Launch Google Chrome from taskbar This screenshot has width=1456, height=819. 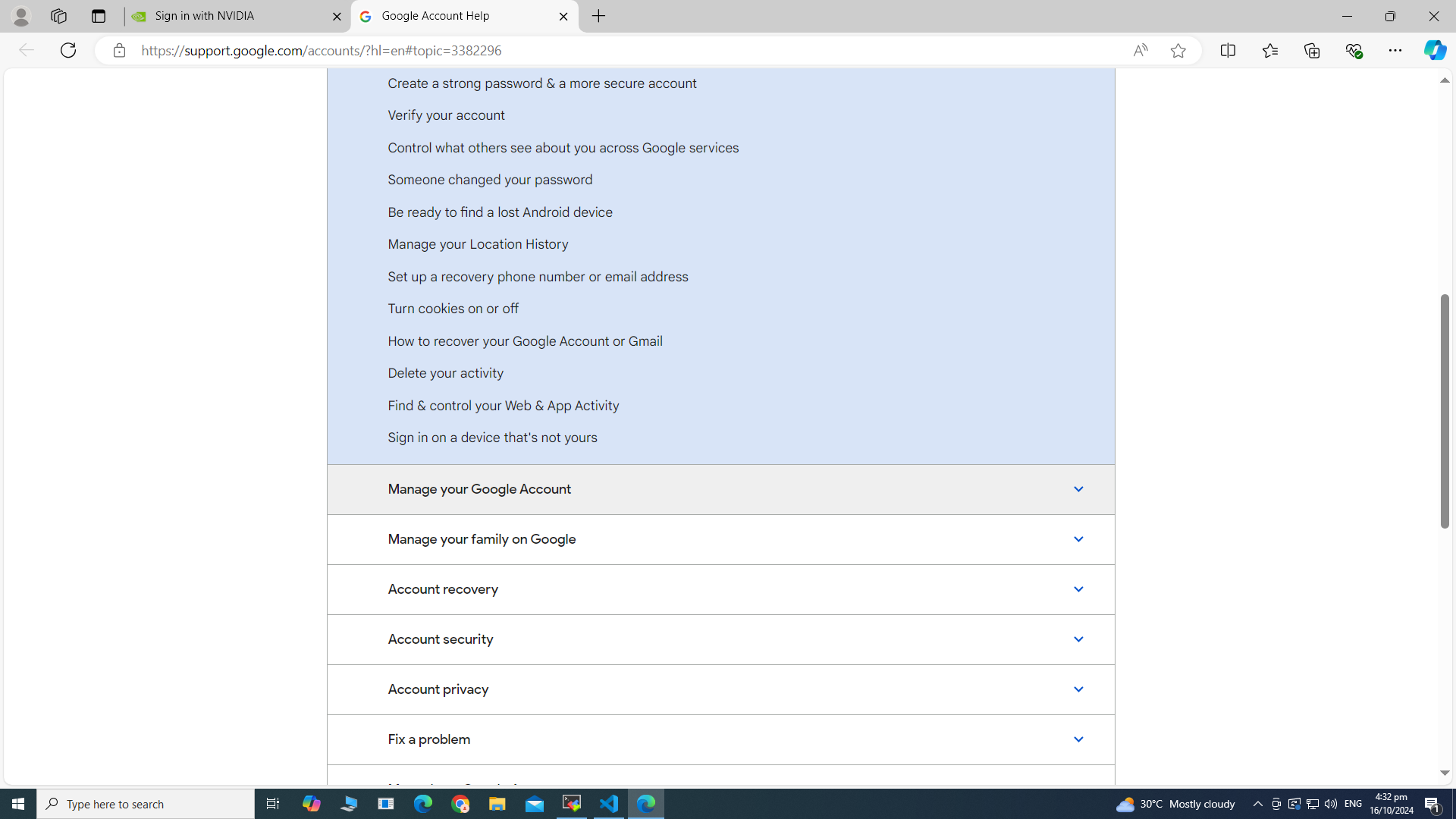click(x=460, y=804)
